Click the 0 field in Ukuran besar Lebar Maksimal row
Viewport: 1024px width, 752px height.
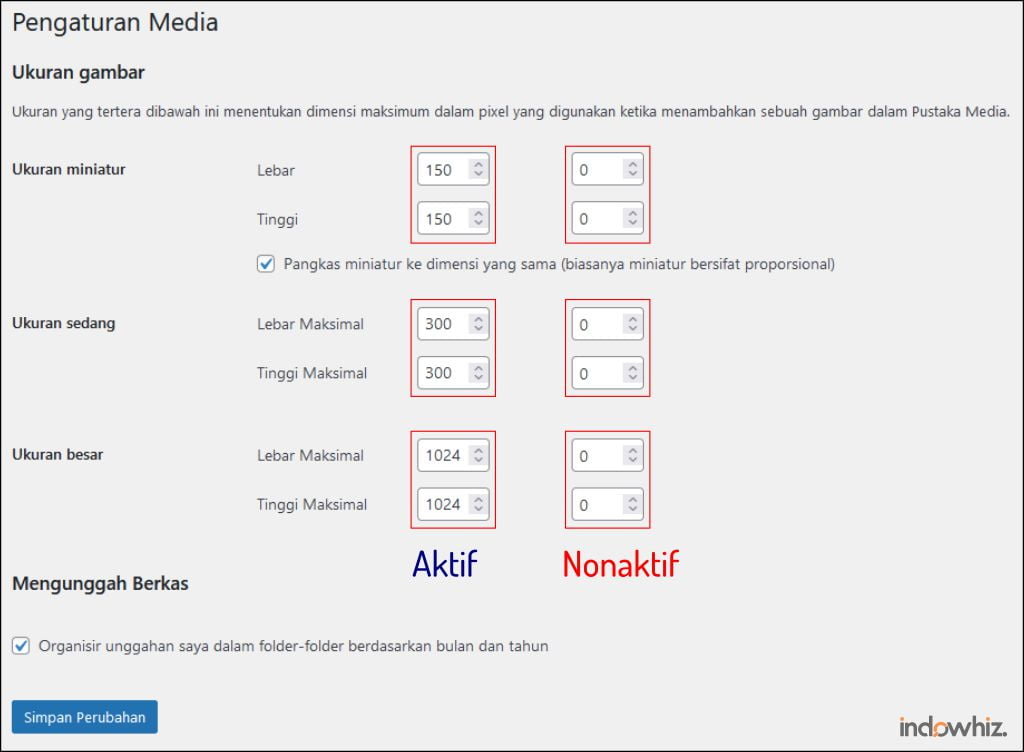(x=607, y=455)
